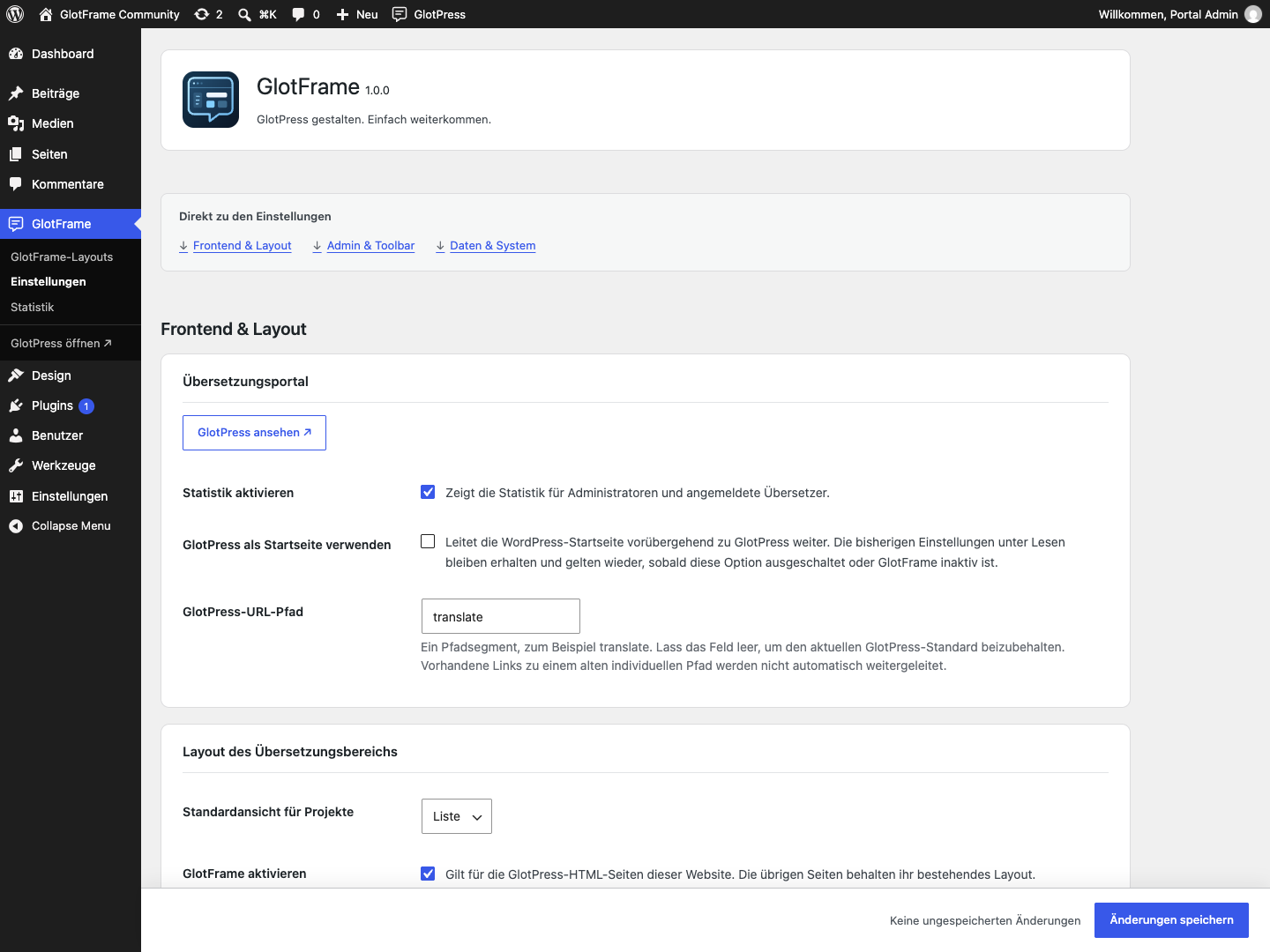Click the Plugins update count badge
The image size is (1270, 952).
click(86, 406)
